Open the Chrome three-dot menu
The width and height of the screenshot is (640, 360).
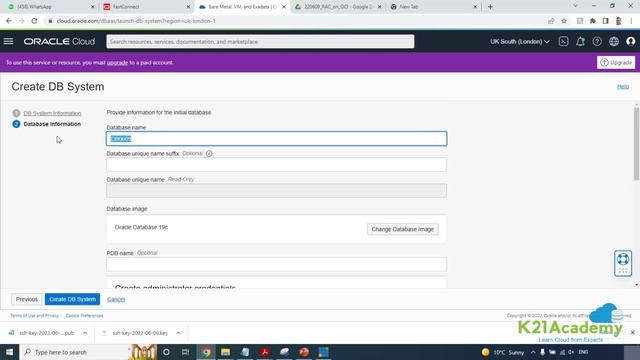(631, 21)
